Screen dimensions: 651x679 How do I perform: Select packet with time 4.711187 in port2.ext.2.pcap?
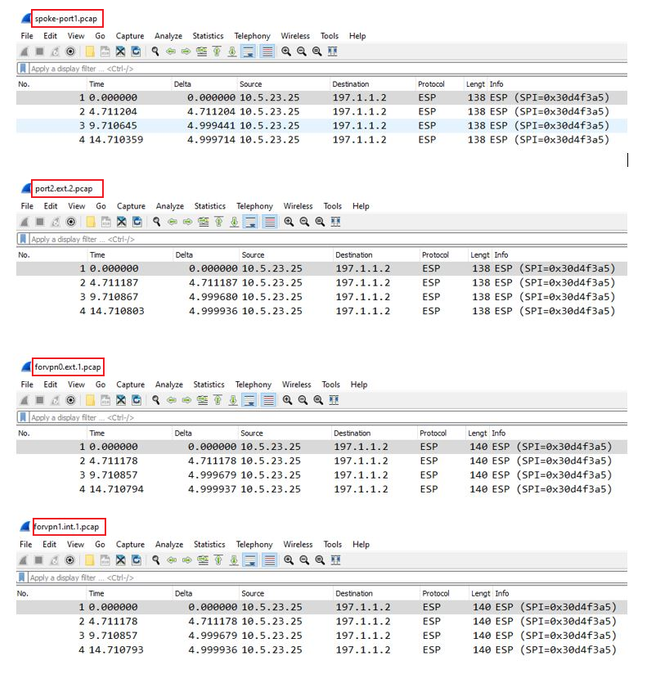pos(321,283)
